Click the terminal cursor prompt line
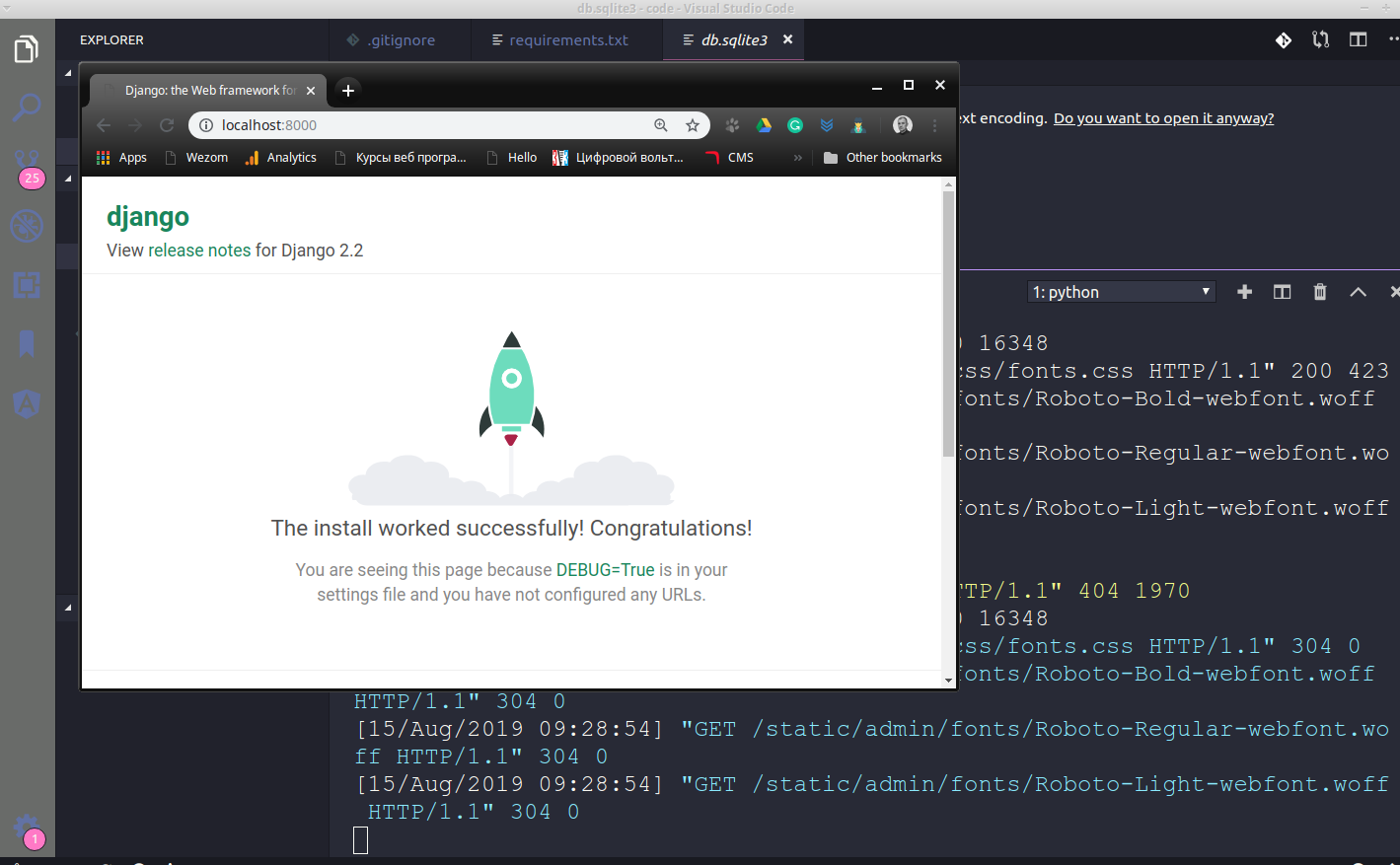 pyautogui.click(x=361, y=840)
